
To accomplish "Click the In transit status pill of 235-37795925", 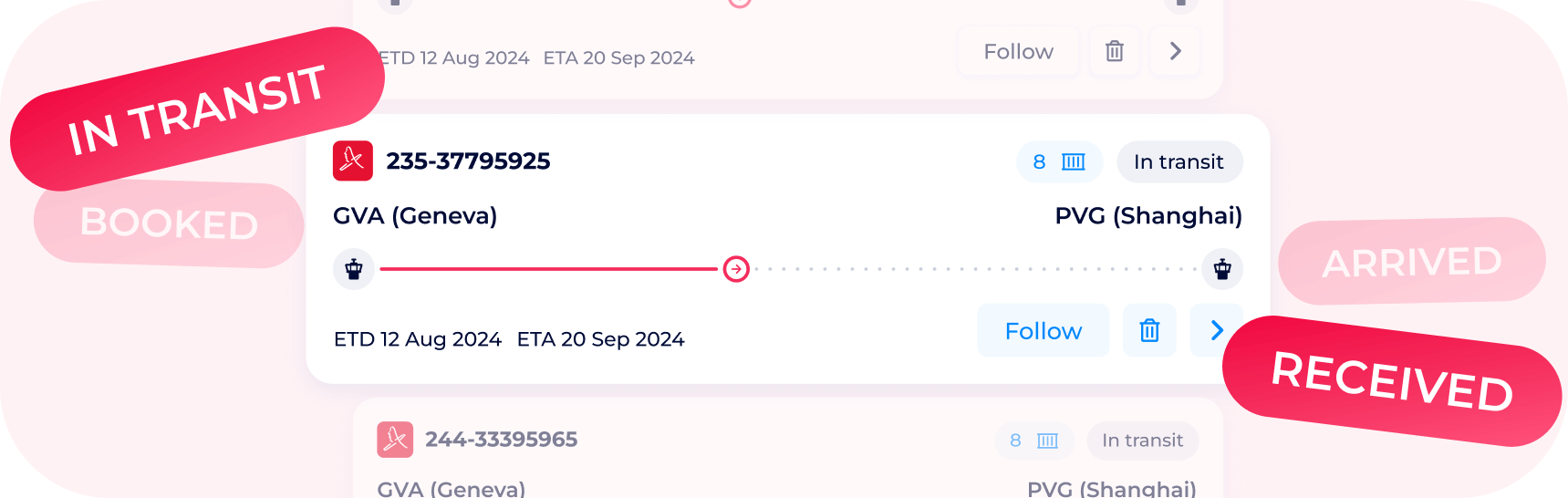I will [1179, 162].
